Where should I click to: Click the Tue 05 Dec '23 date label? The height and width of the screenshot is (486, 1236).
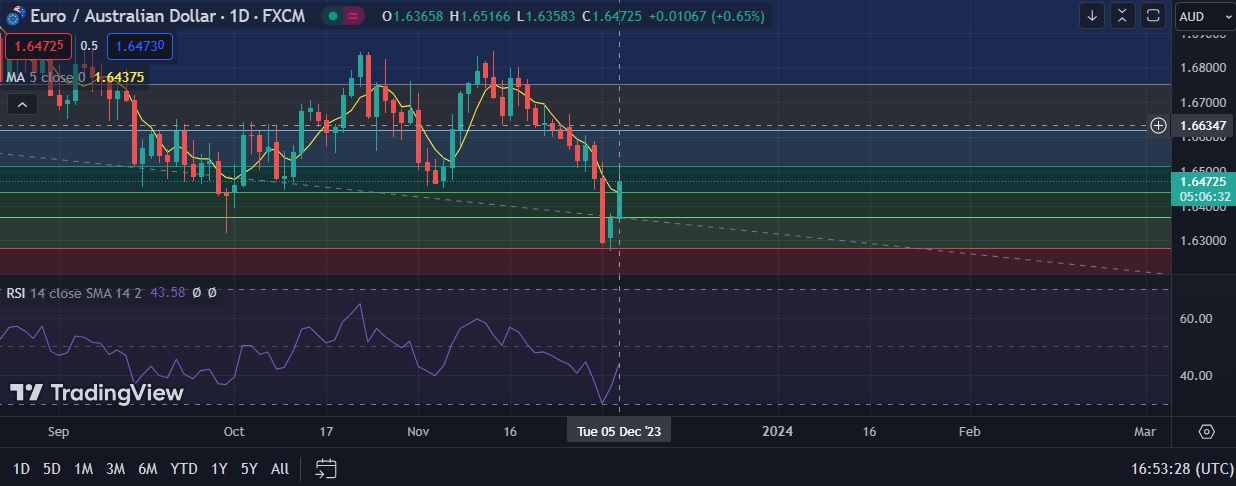click(619, 431)
